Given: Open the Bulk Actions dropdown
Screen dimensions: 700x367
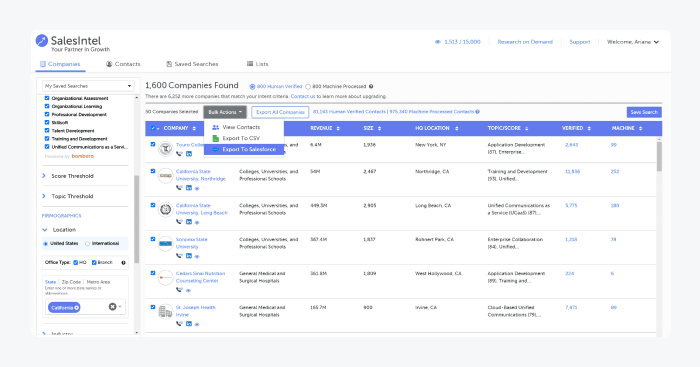Looking at the screenshot, I should click(x=225, y=112).
